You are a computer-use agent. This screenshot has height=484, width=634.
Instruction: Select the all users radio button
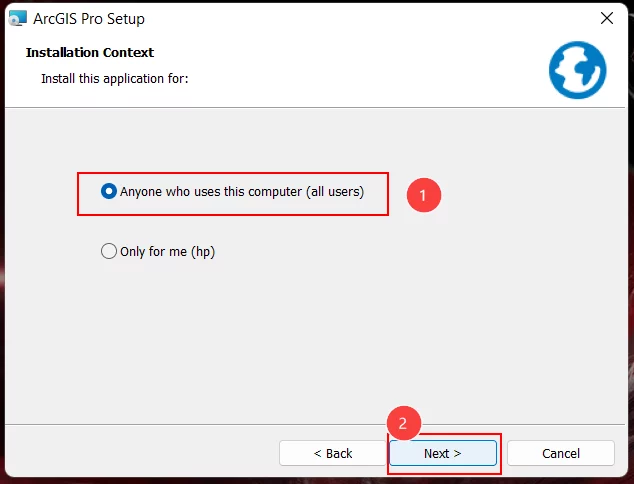click(109, 191)
